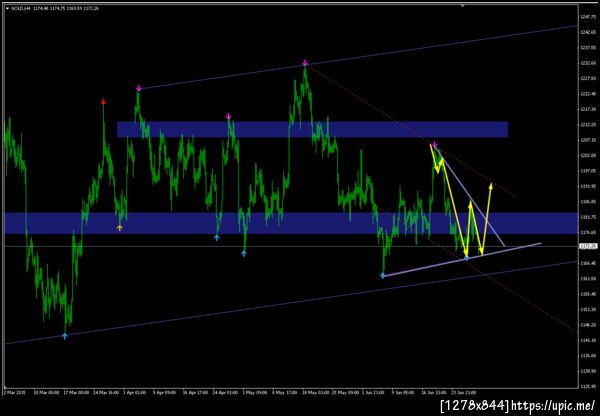Select the blue marker at the early June low
This screenshot has width=600, height=416.
click(382, 276)
